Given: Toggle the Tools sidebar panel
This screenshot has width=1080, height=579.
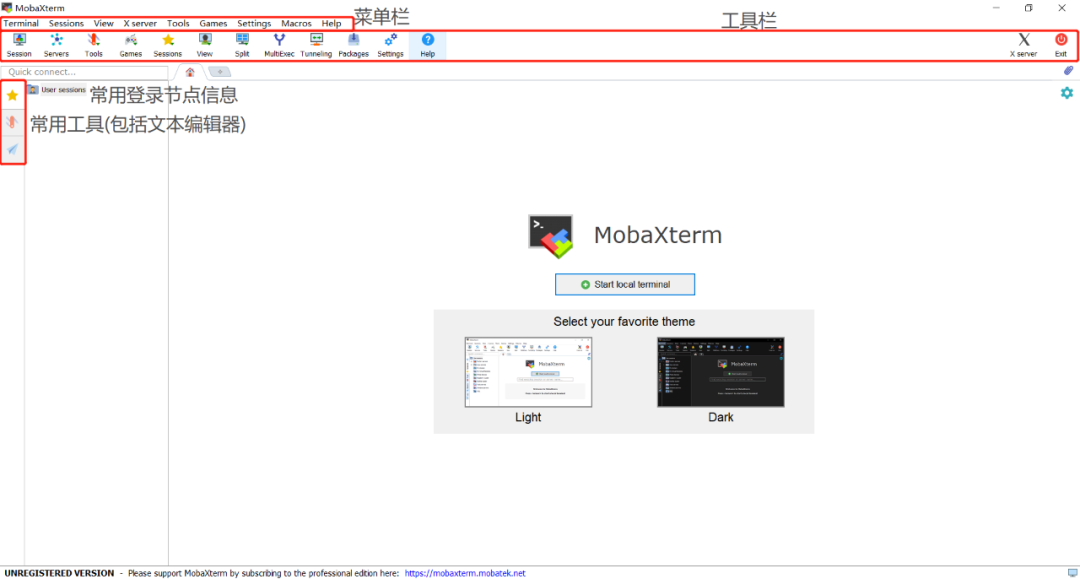Looking at the screenshot, I should (12, 122).
